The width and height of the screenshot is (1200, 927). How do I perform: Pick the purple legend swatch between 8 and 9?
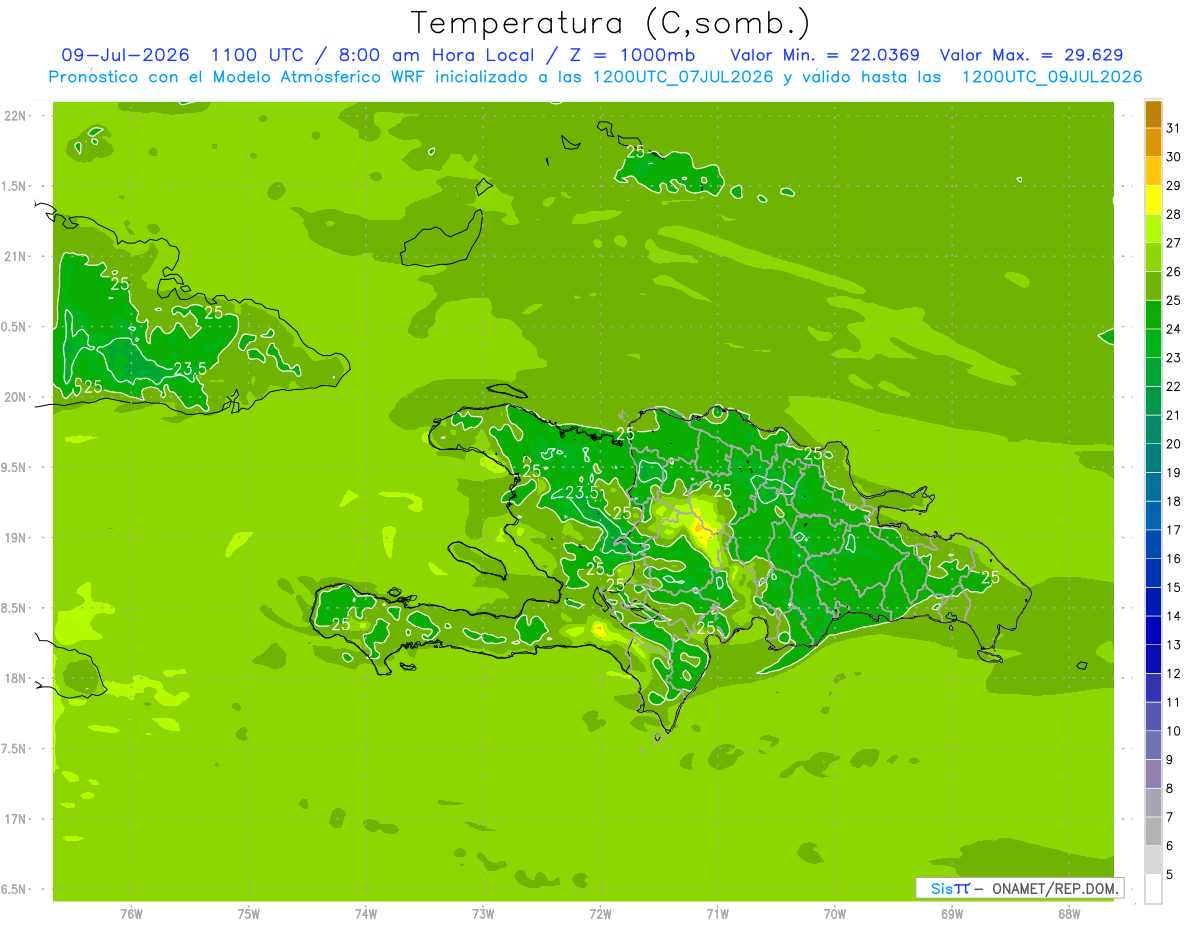pyautogui.click(x=1153, y=774)
